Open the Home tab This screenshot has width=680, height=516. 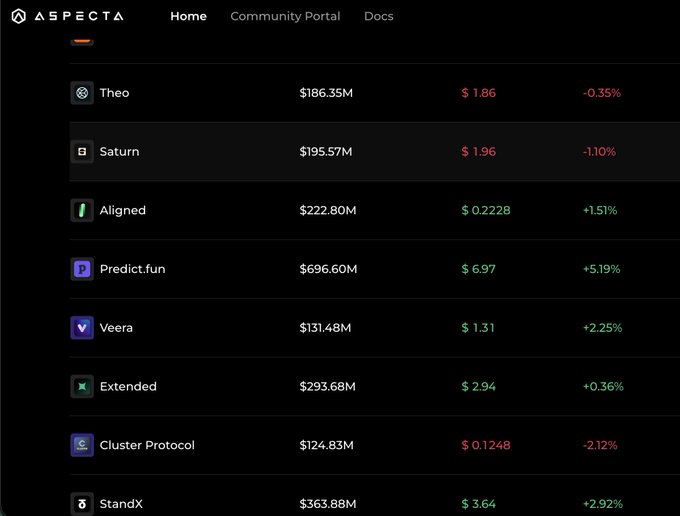188,16
